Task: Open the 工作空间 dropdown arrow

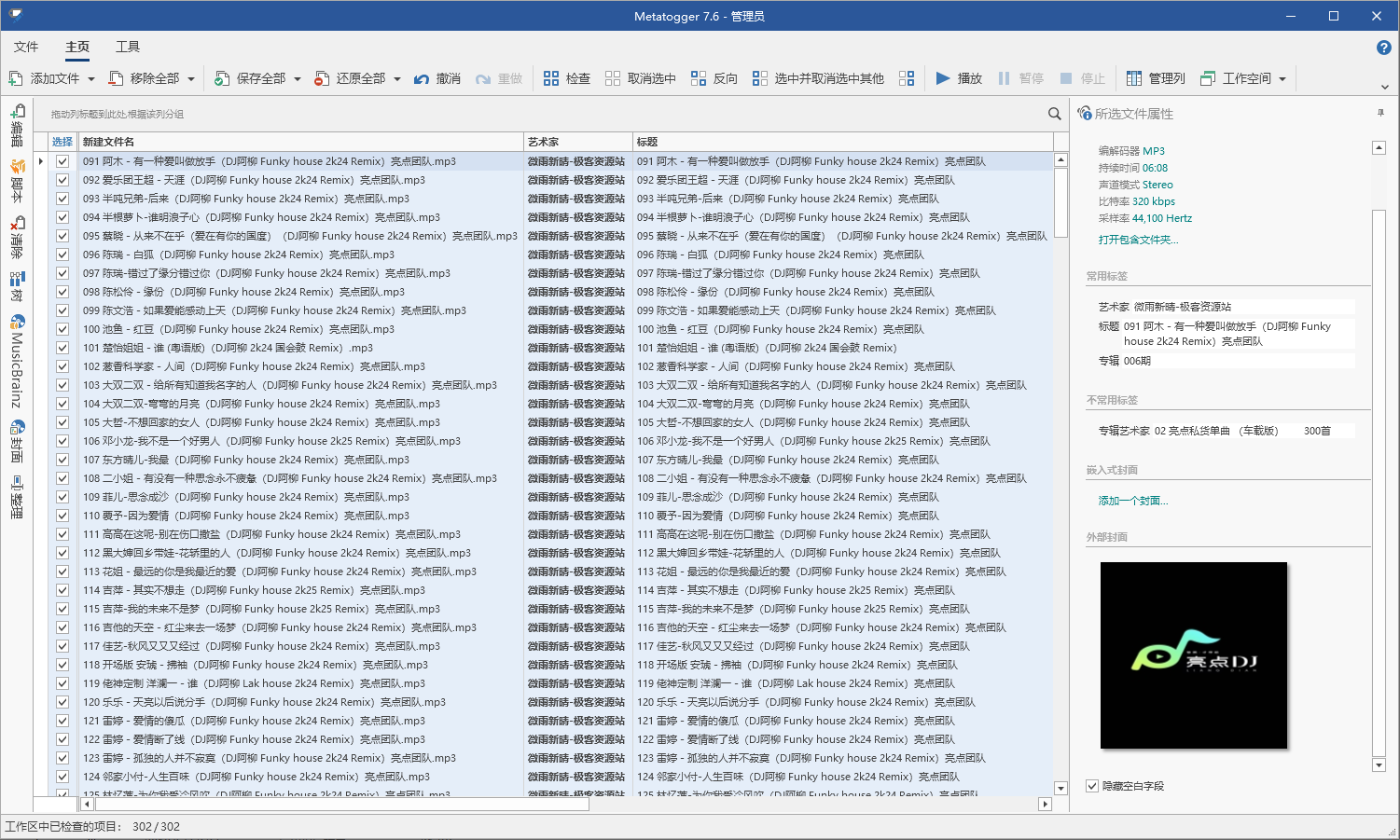Action: pos(1282,79)
